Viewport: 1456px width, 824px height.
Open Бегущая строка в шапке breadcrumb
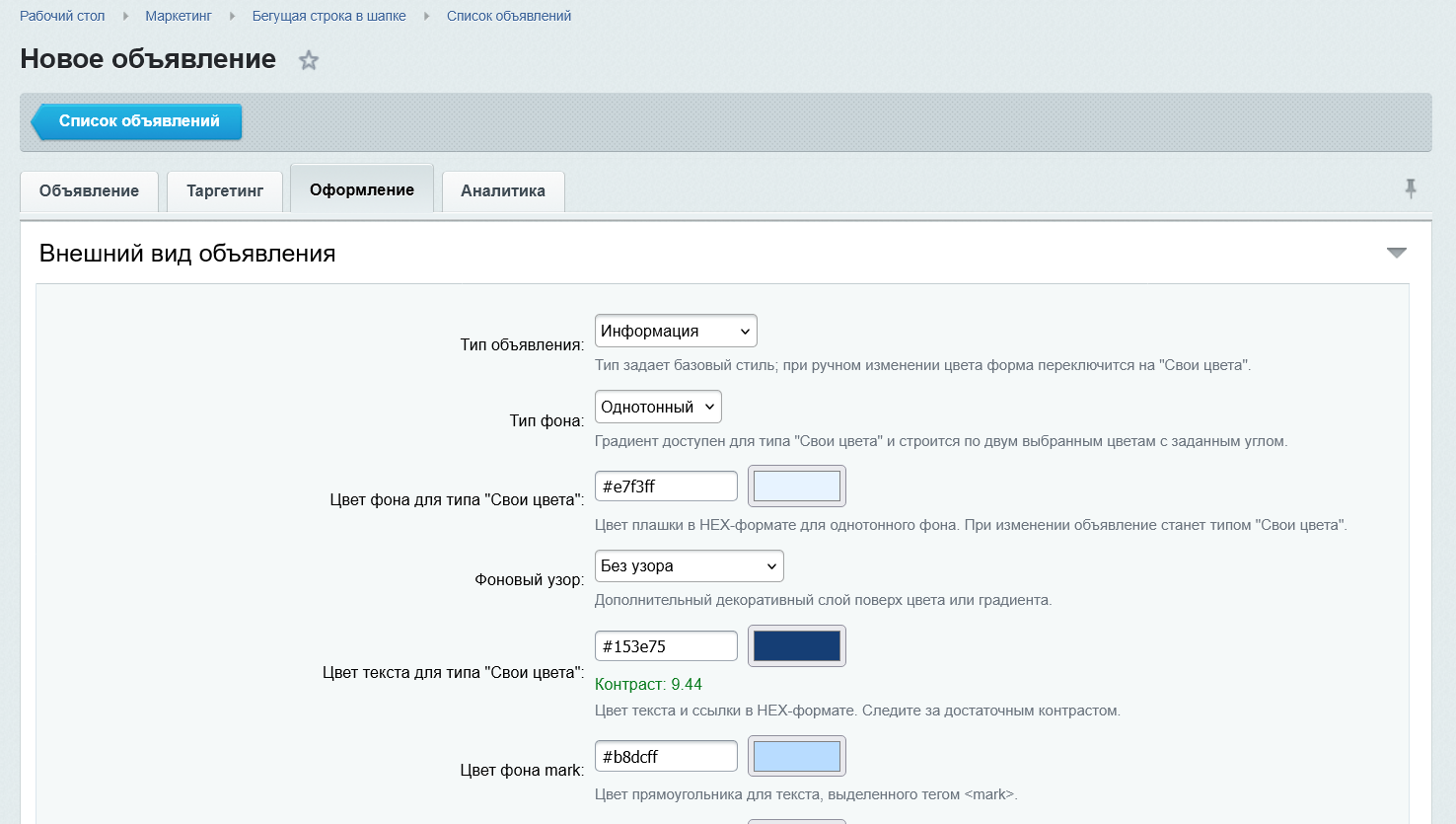329,16
